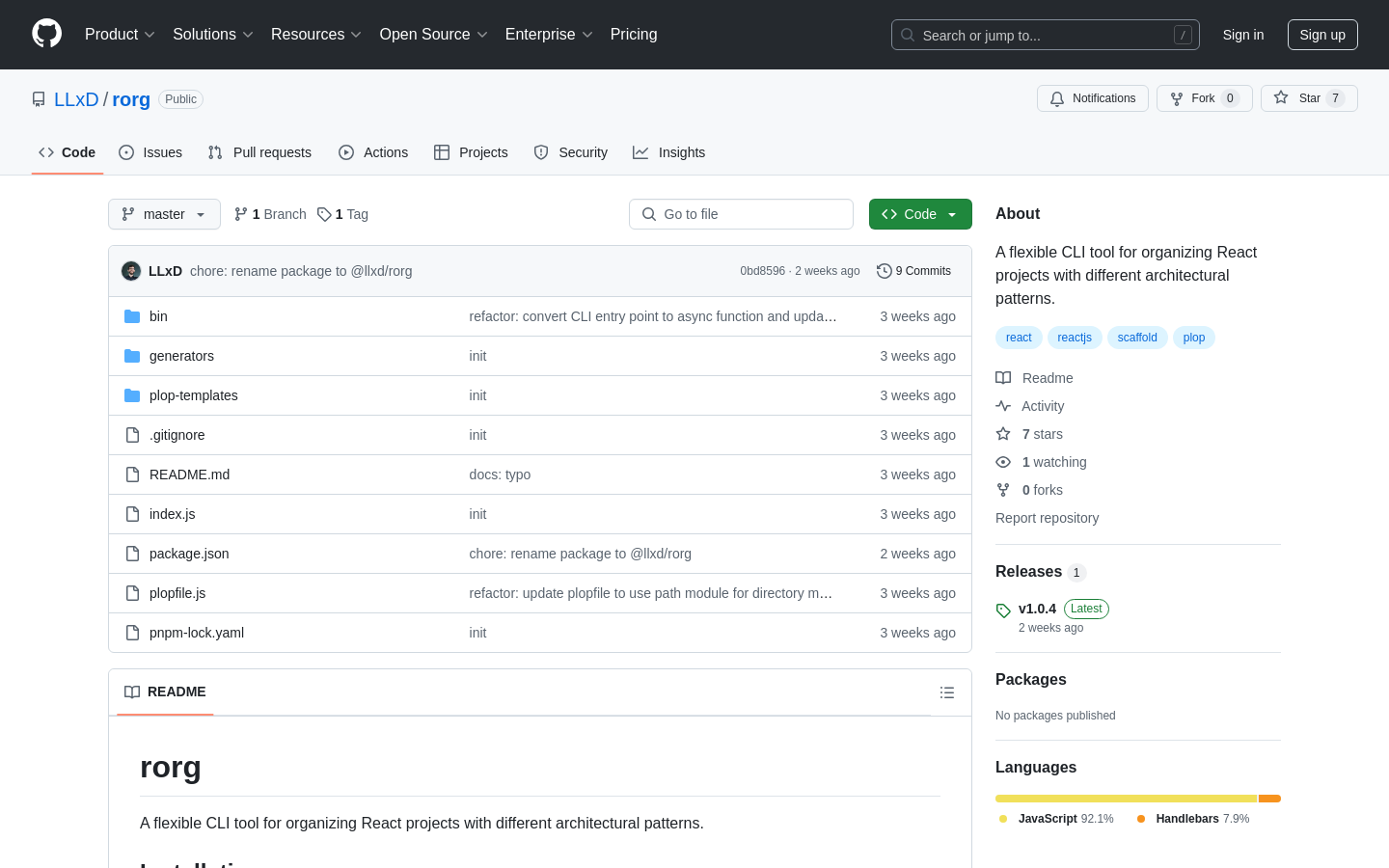This screenshot has height=868, width=1389.
Task: Select the Code tab
Action: tap(68, 152)
